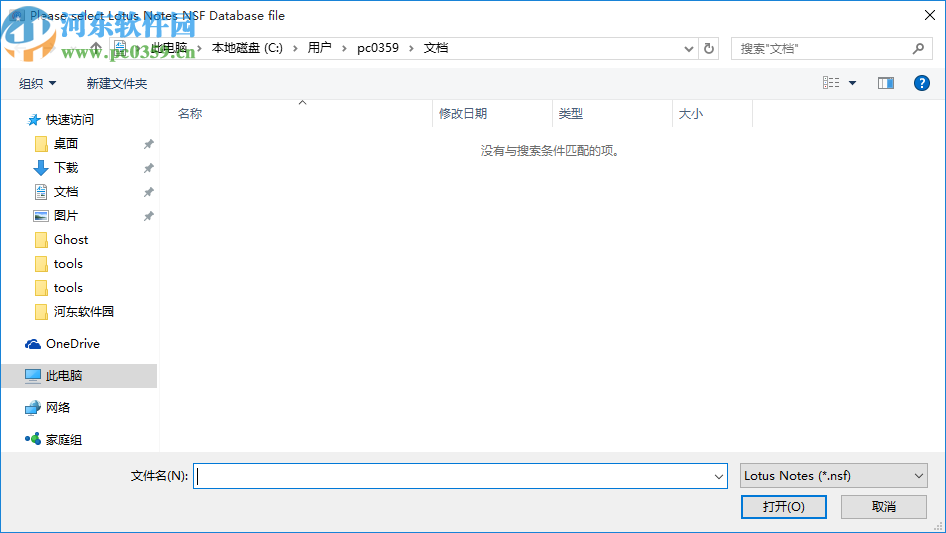This screenshot has width=946, height=533.
Task: Expand the file name history dropdown
Action: [719, 476]
